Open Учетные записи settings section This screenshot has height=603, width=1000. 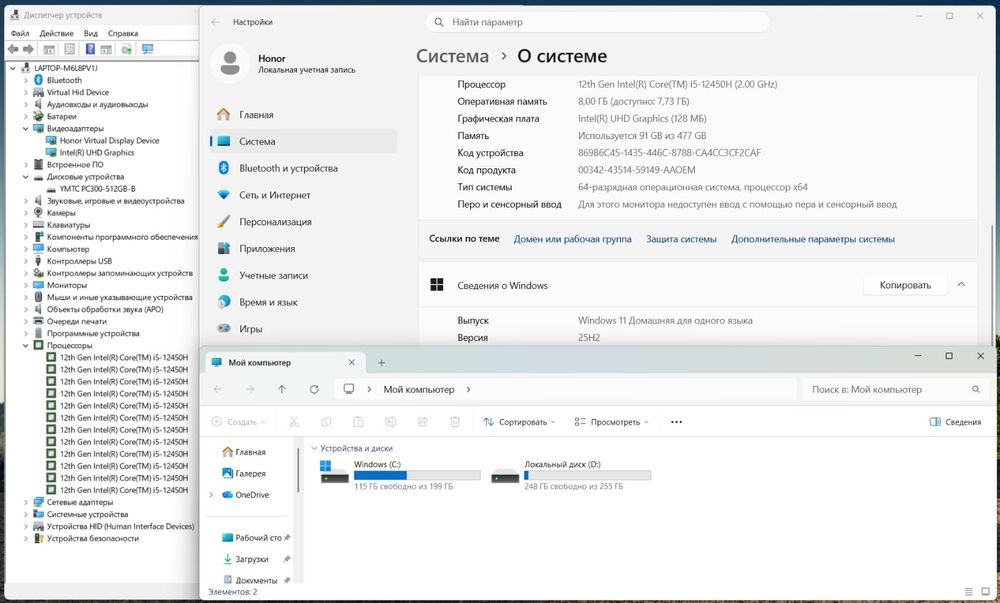point(304,275)
